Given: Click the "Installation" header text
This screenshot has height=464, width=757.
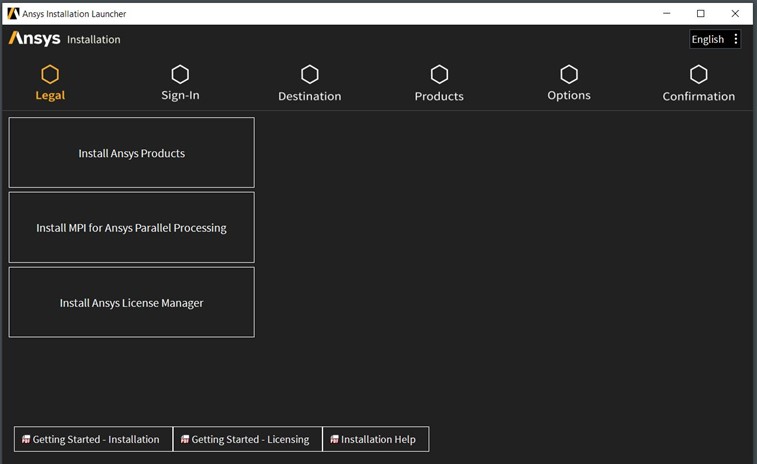Looking at the screenshot, I should [94, 40].
